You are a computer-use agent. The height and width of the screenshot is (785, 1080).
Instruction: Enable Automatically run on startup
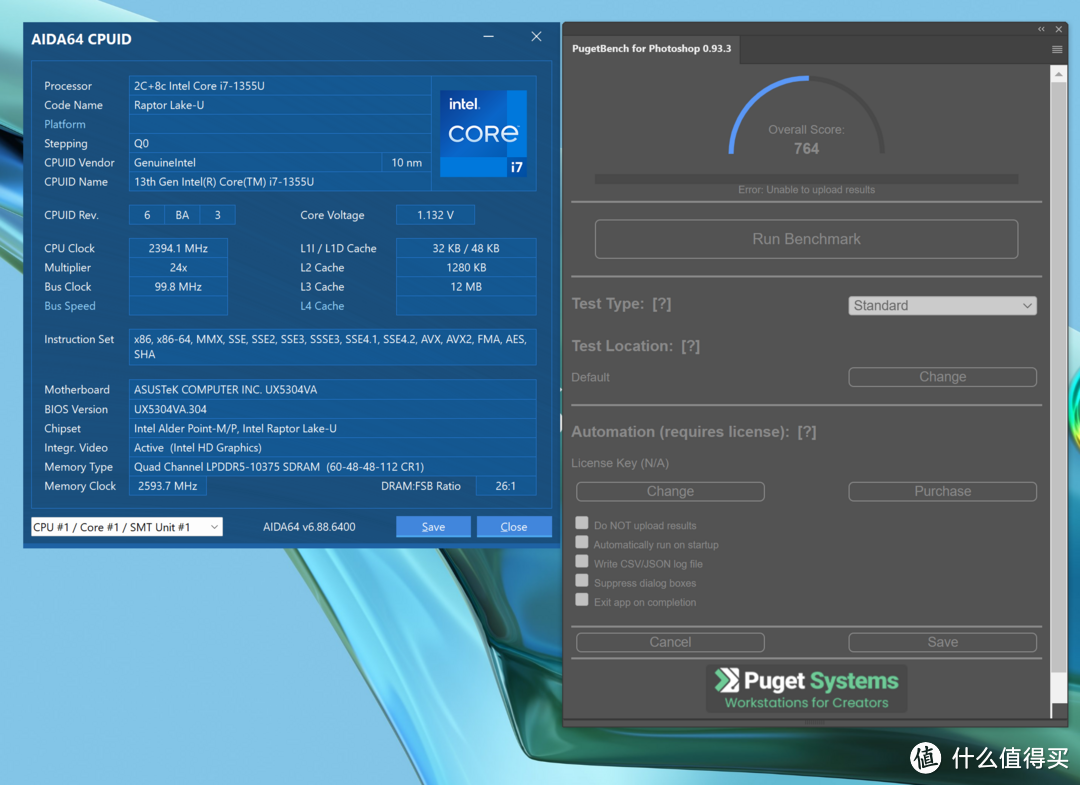[582, 543]
